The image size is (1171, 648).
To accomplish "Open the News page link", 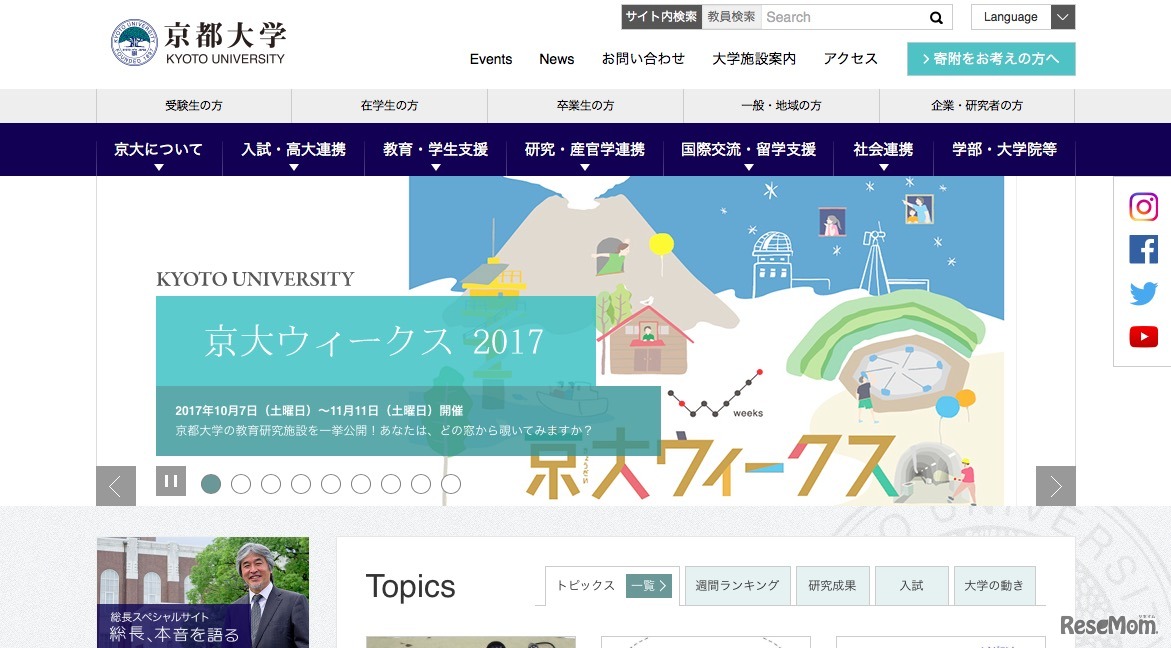I will [556, 59].
